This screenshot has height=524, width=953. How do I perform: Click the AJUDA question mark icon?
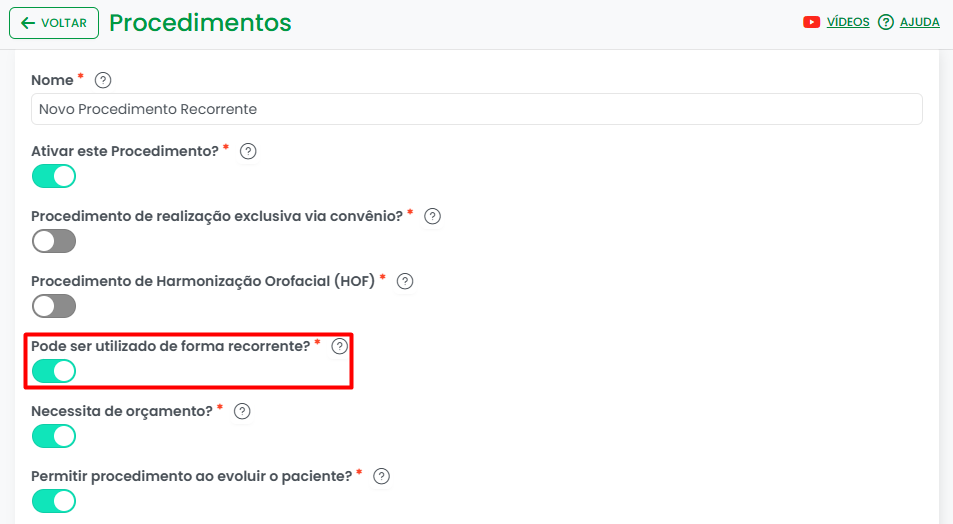tap(885, 22)
